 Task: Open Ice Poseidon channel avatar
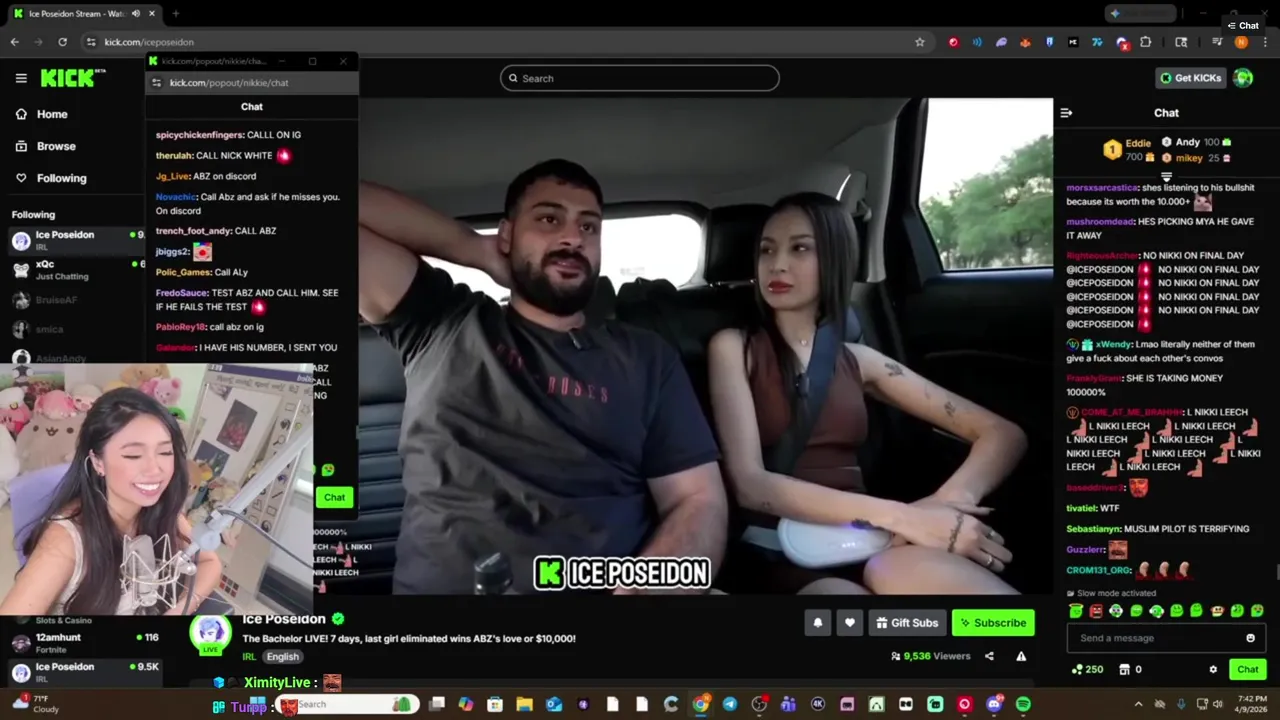click(210, 632)
